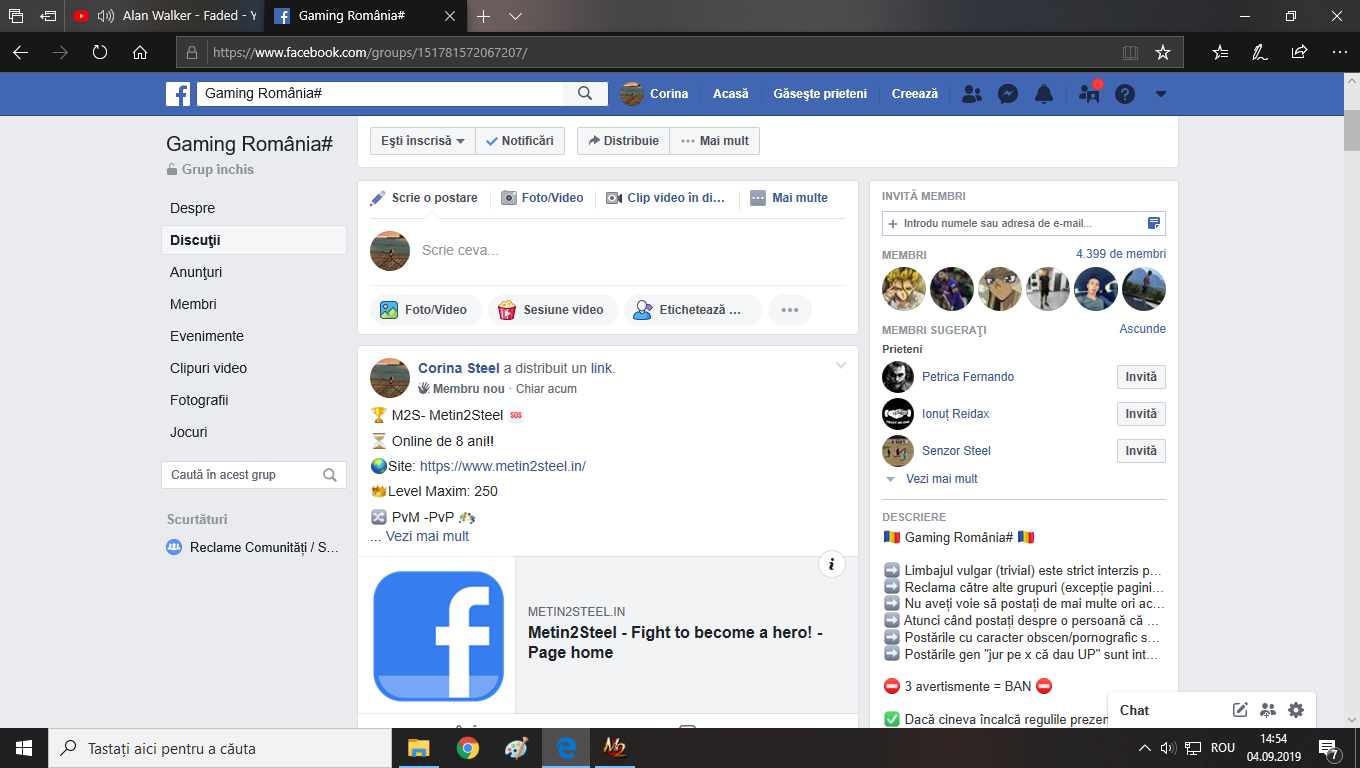Click the invite members name input field
This screenshot has height=768, width=1360.
click(1024, 223)
